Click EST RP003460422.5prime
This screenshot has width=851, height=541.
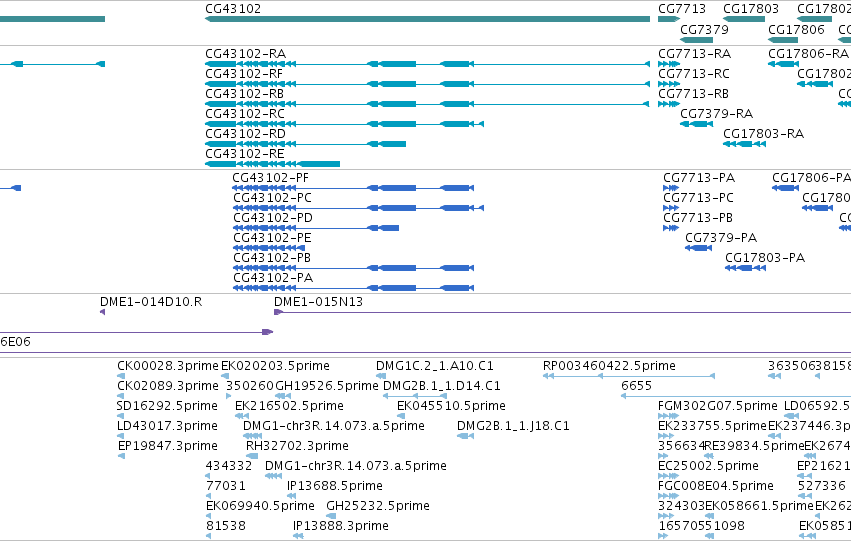point(609,366)
